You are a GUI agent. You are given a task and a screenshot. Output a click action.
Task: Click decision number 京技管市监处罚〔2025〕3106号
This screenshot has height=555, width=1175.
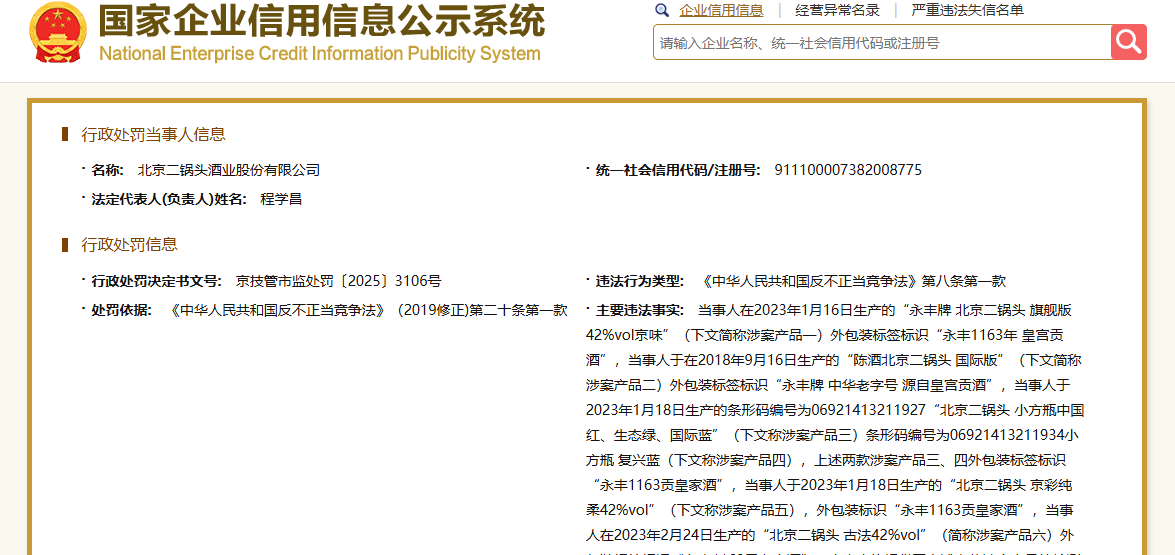(338, 281)
